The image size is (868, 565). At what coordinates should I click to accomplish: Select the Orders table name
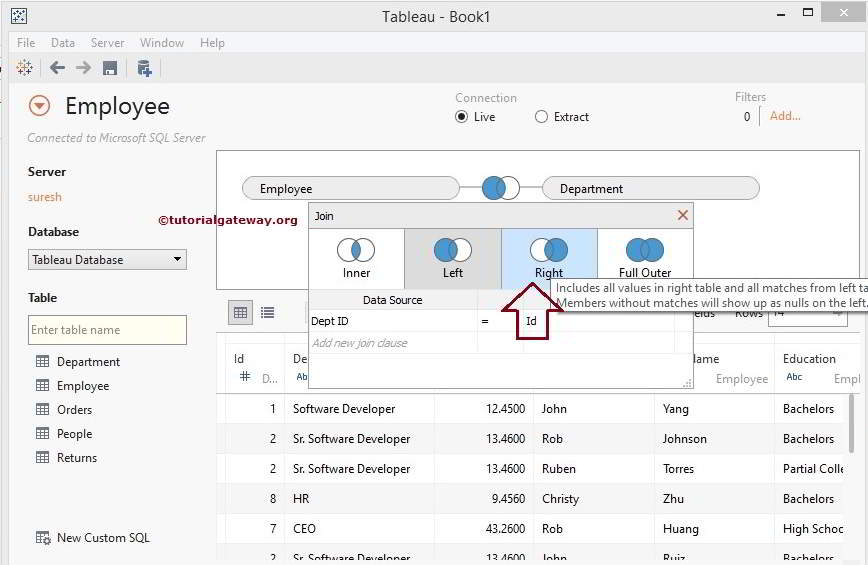click(75, 410)
